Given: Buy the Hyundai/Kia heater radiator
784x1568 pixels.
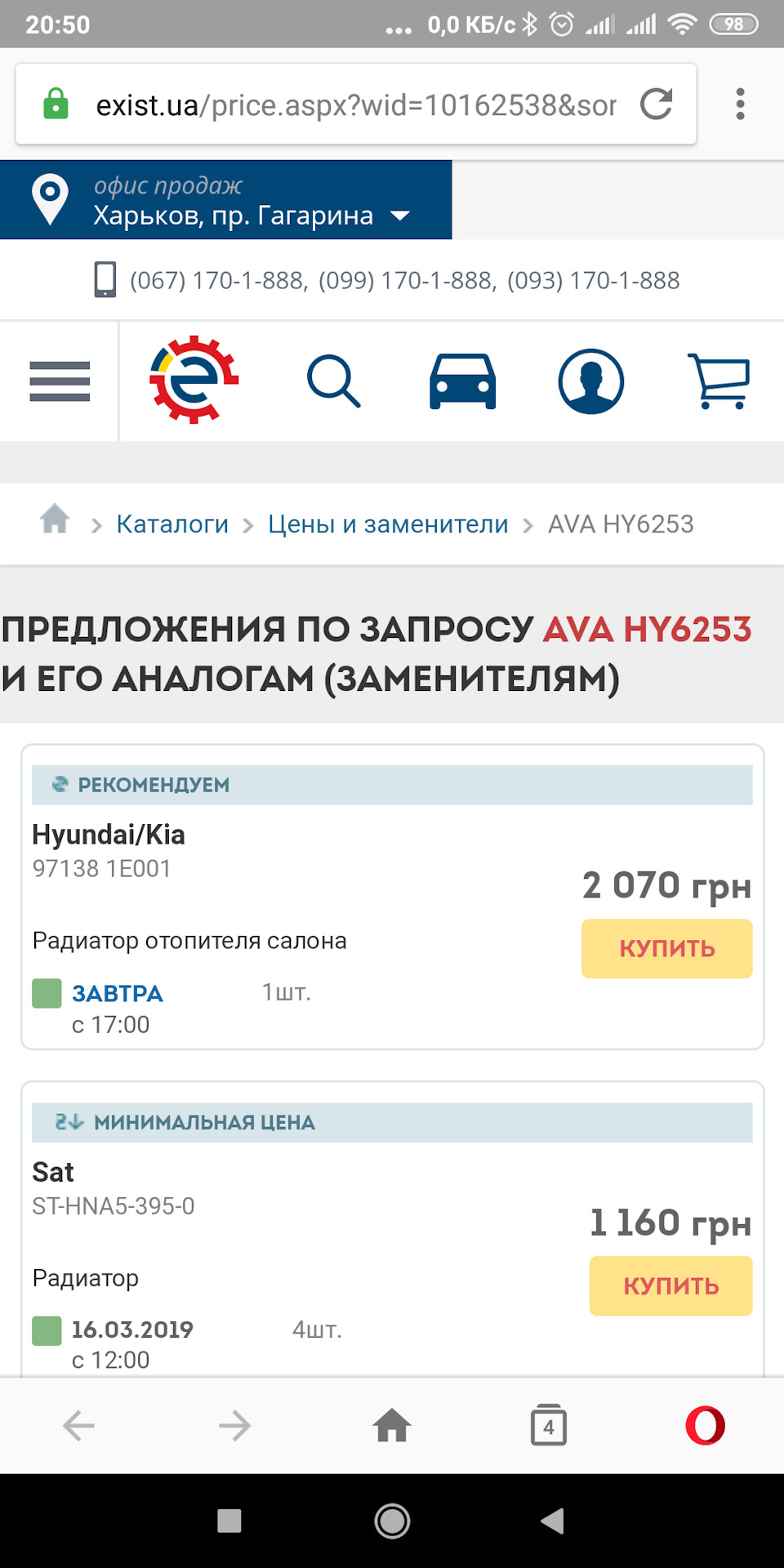Looking at the screenshot, I should coord(666,948).
